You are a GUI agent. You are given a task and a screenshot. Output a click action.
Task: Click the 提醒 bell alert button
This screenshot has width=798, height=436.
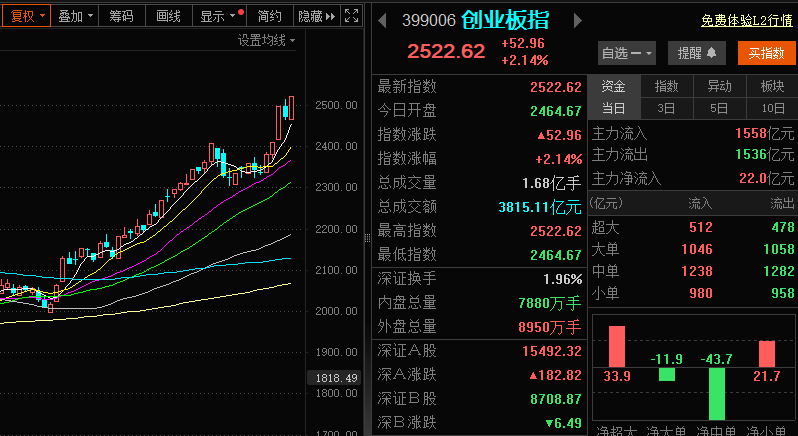click(x=696, y=52)
